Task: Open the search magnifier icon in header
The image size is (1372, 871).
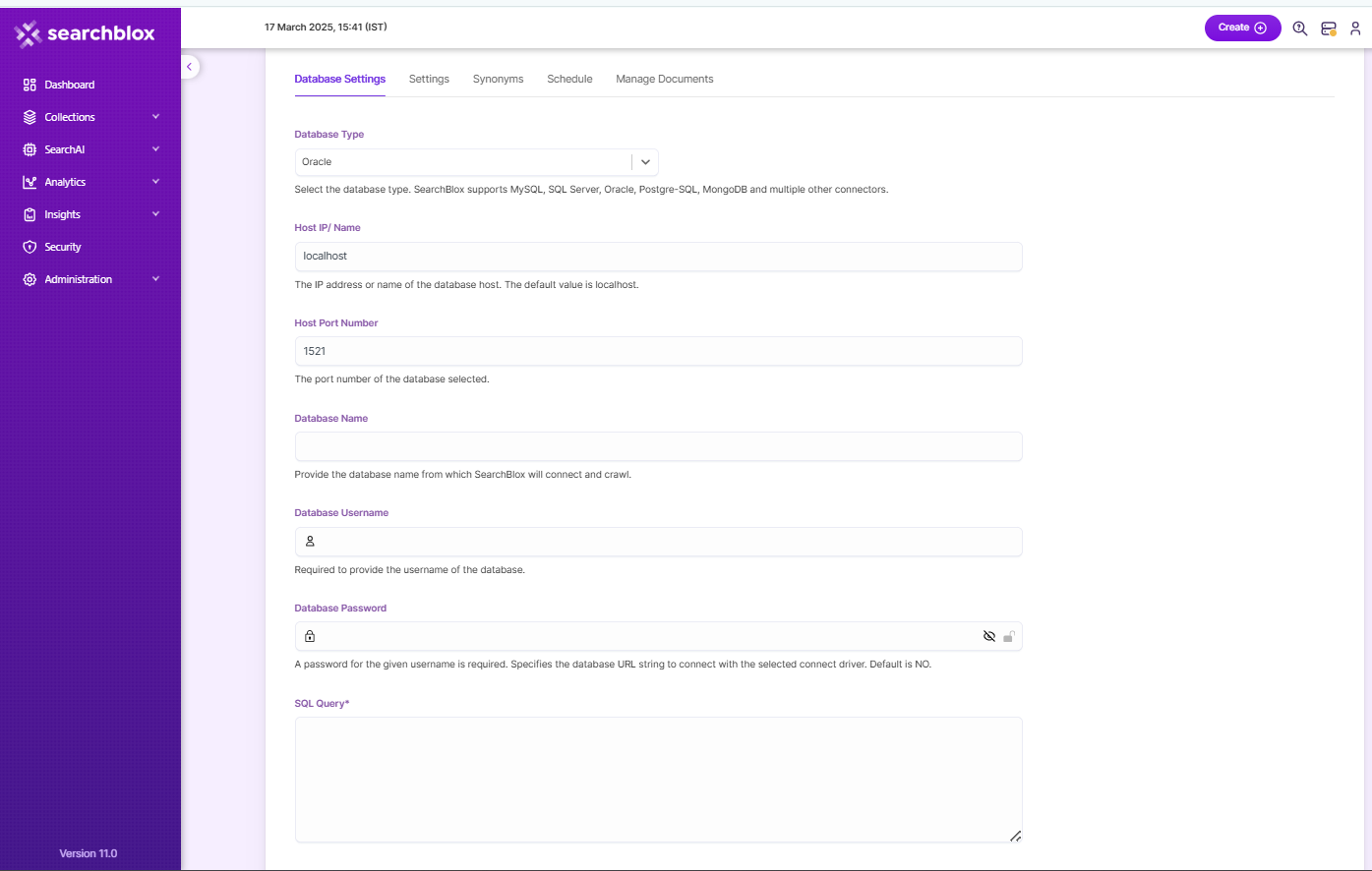Action: tap(1300, 29)
